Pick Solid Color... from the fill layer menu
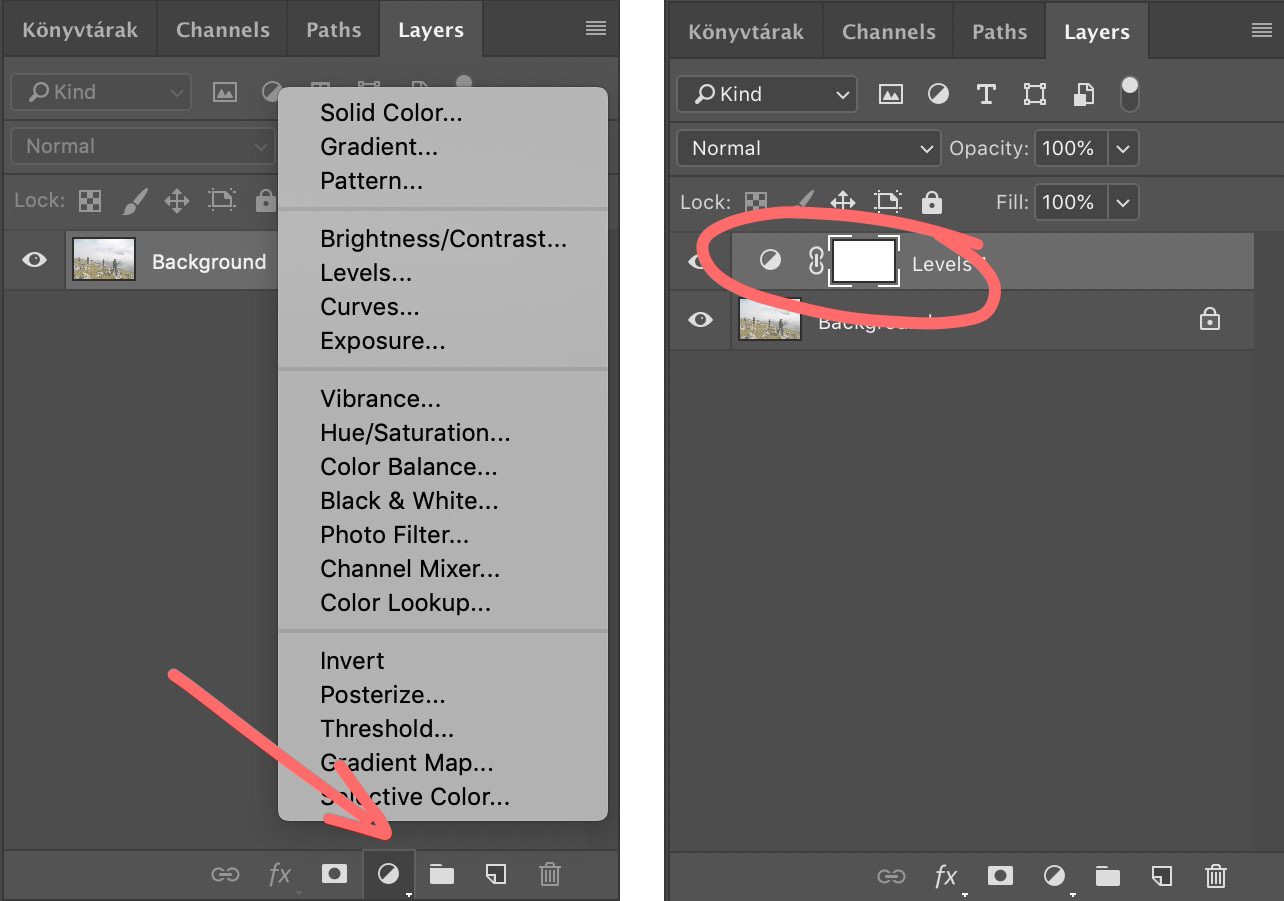Screen dimensions: 1284x901 (x=390, y=113)
